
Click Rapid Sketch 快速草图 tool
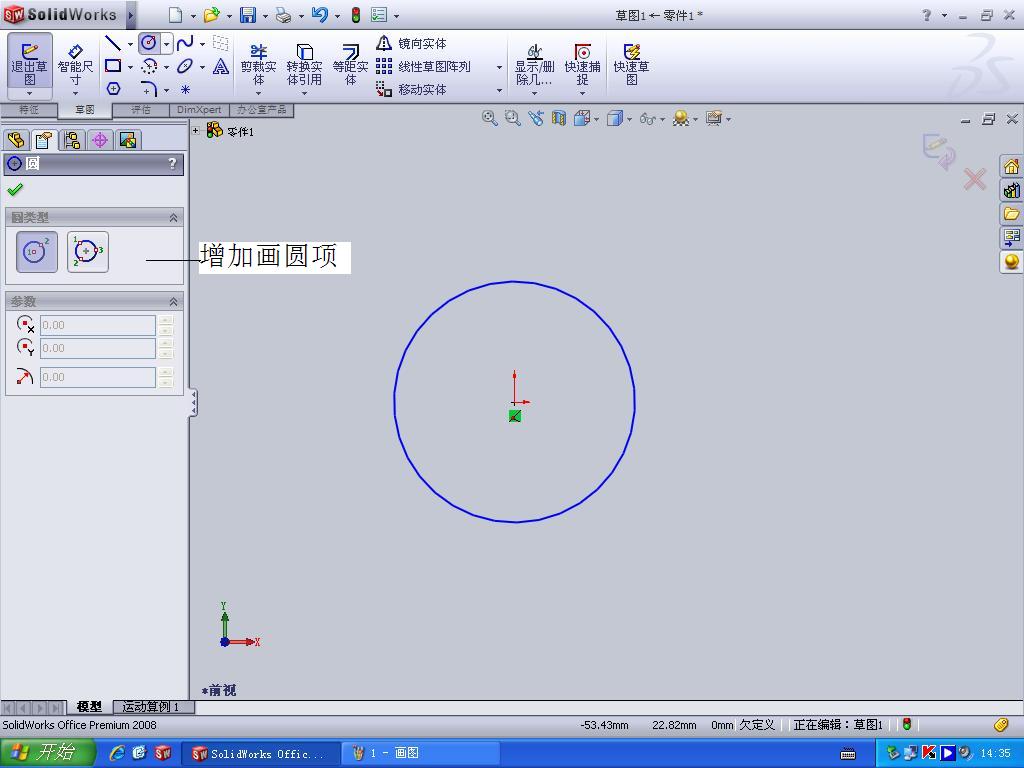632,65
